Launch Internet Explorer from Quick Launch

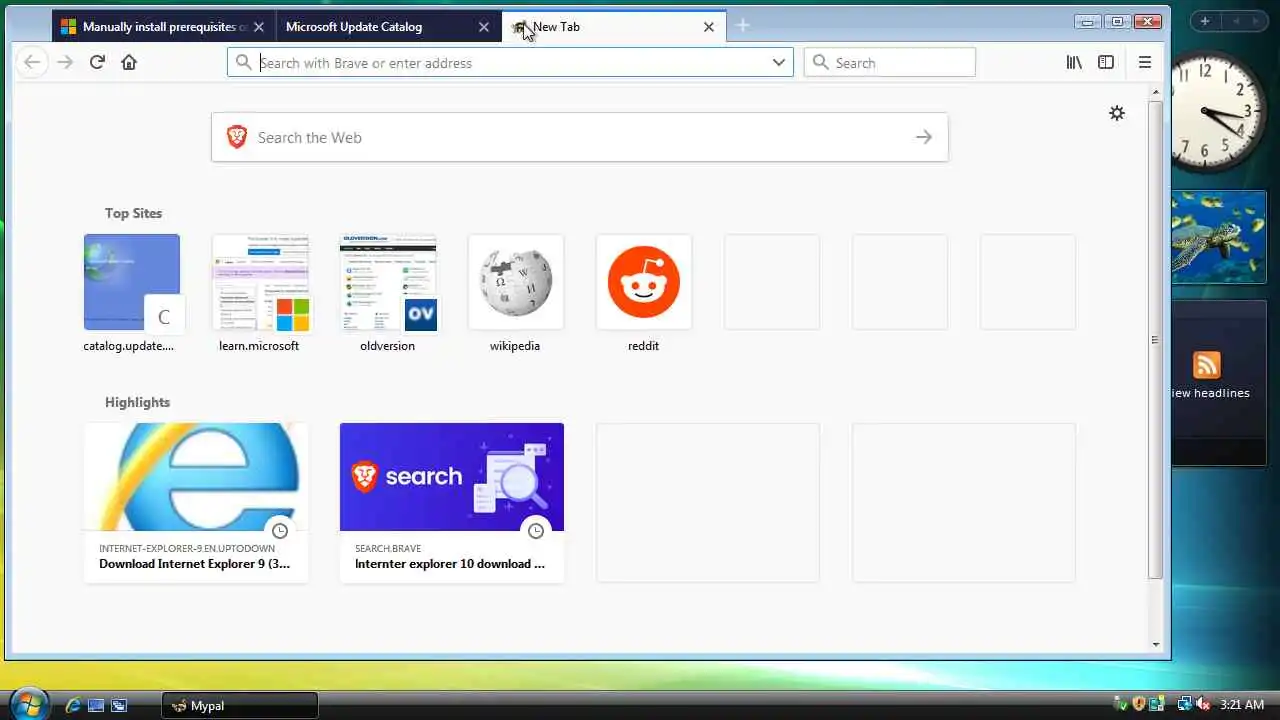coord(73,705)
